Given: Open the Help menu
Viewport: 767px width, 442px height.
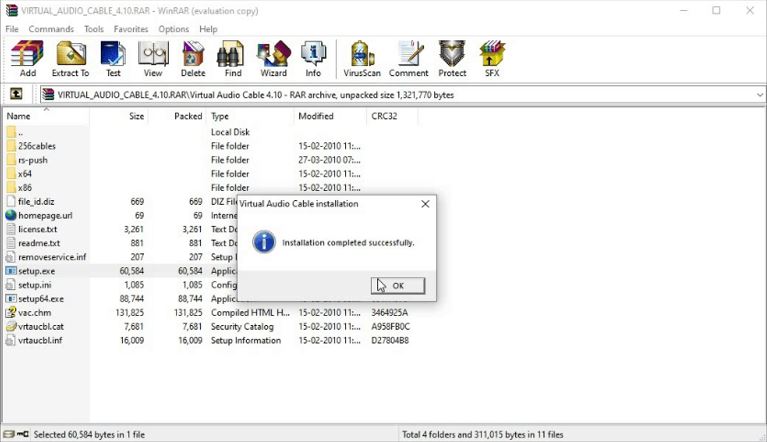Looking at the screenshot, I should point(208,29).
